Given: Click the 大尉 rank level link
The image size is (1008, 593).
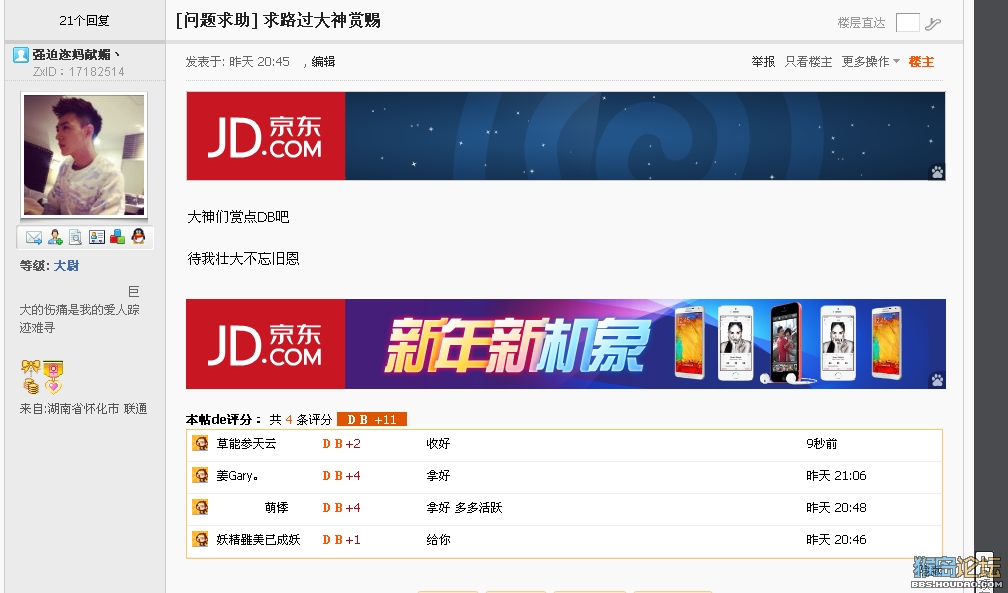Looking at the screenshot, I should tap(66, 266).
